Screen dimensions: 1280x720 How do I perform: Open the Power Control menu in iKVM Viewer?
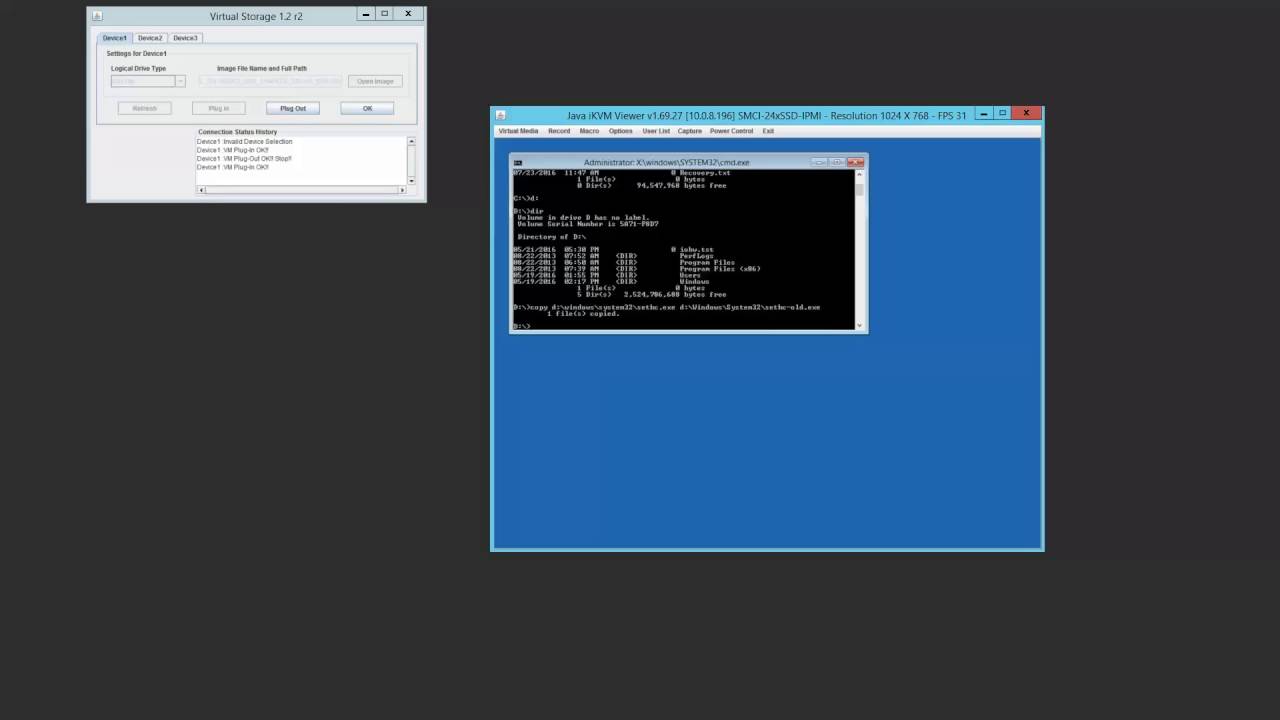point(731,131)
